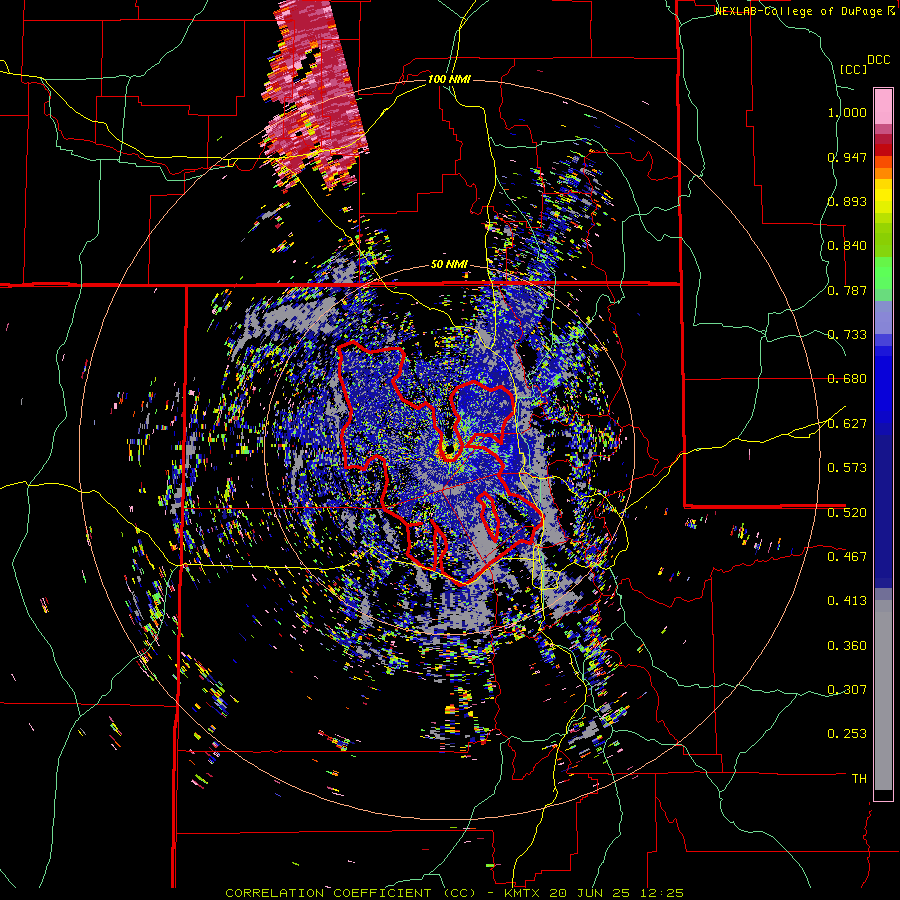Viewport: 900px width, 900px height.
Task: Click the 50 NMI range ring label
Action: click(x=449, y=265)
